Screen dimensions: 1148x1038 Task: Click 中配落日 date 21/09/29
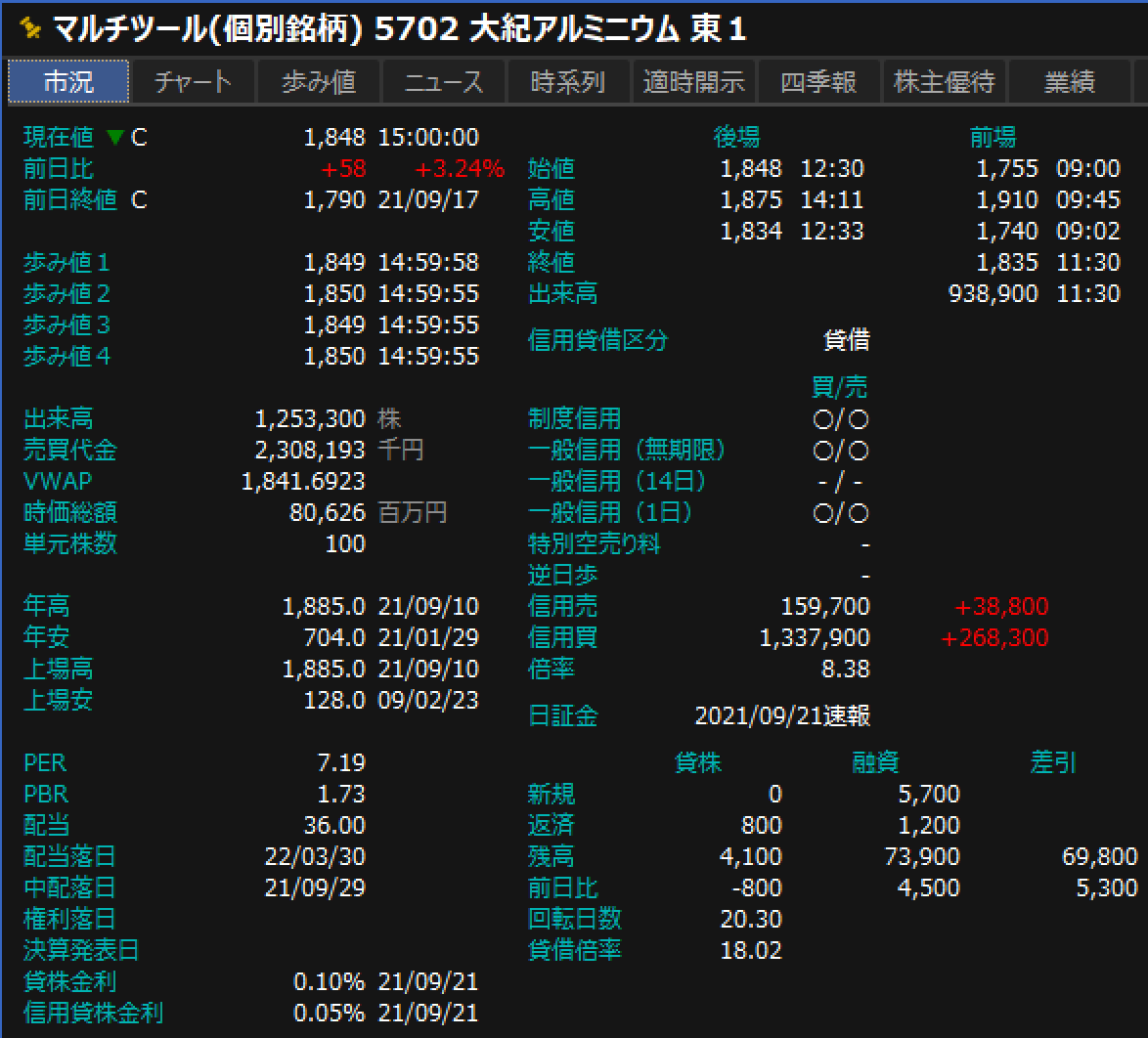point(315,887)
